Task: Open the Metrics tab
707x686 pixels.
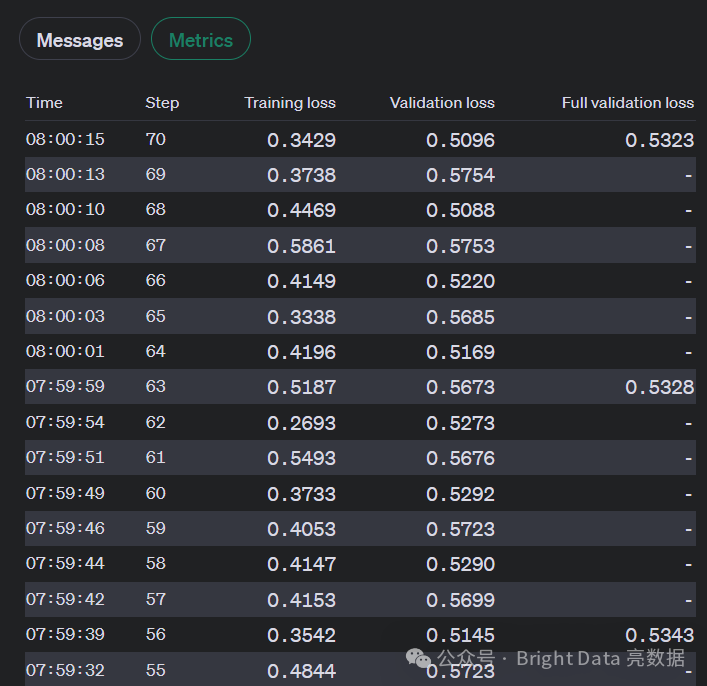Action: (x=201, y=40)
